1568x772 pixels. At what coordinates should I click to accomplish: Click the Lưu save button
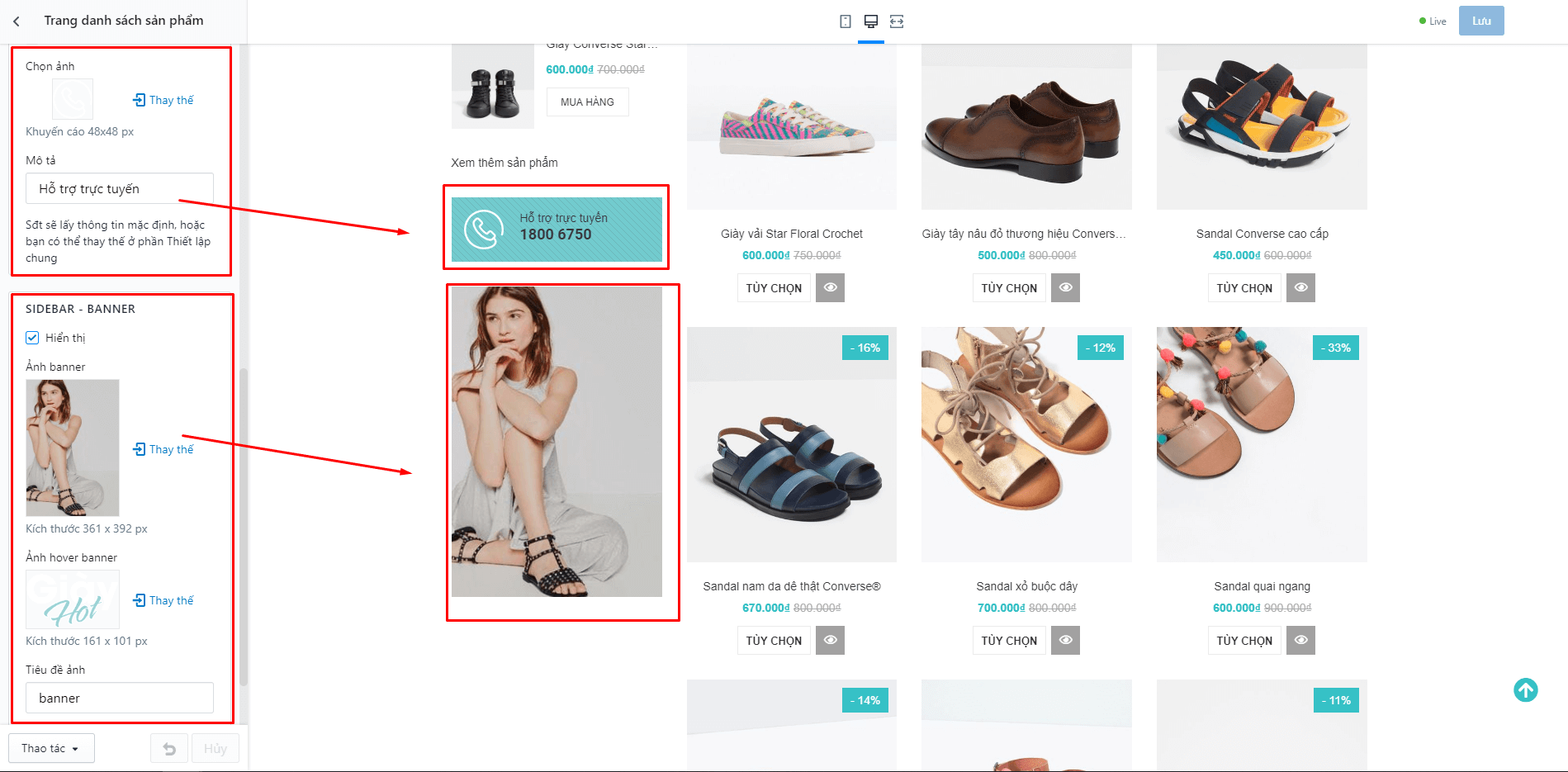pos(1481,21)
